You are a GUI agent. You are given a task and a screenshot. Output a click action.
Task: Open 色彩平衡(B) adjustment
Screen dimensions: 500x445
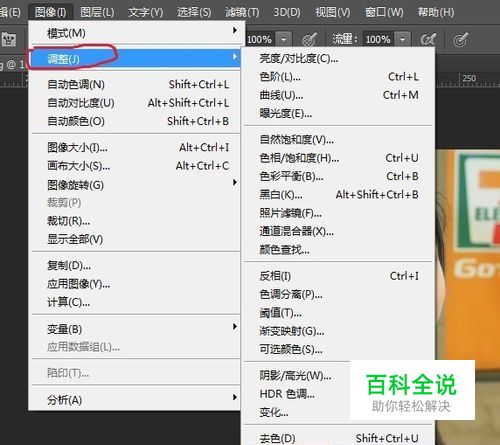tap(338, 176)
